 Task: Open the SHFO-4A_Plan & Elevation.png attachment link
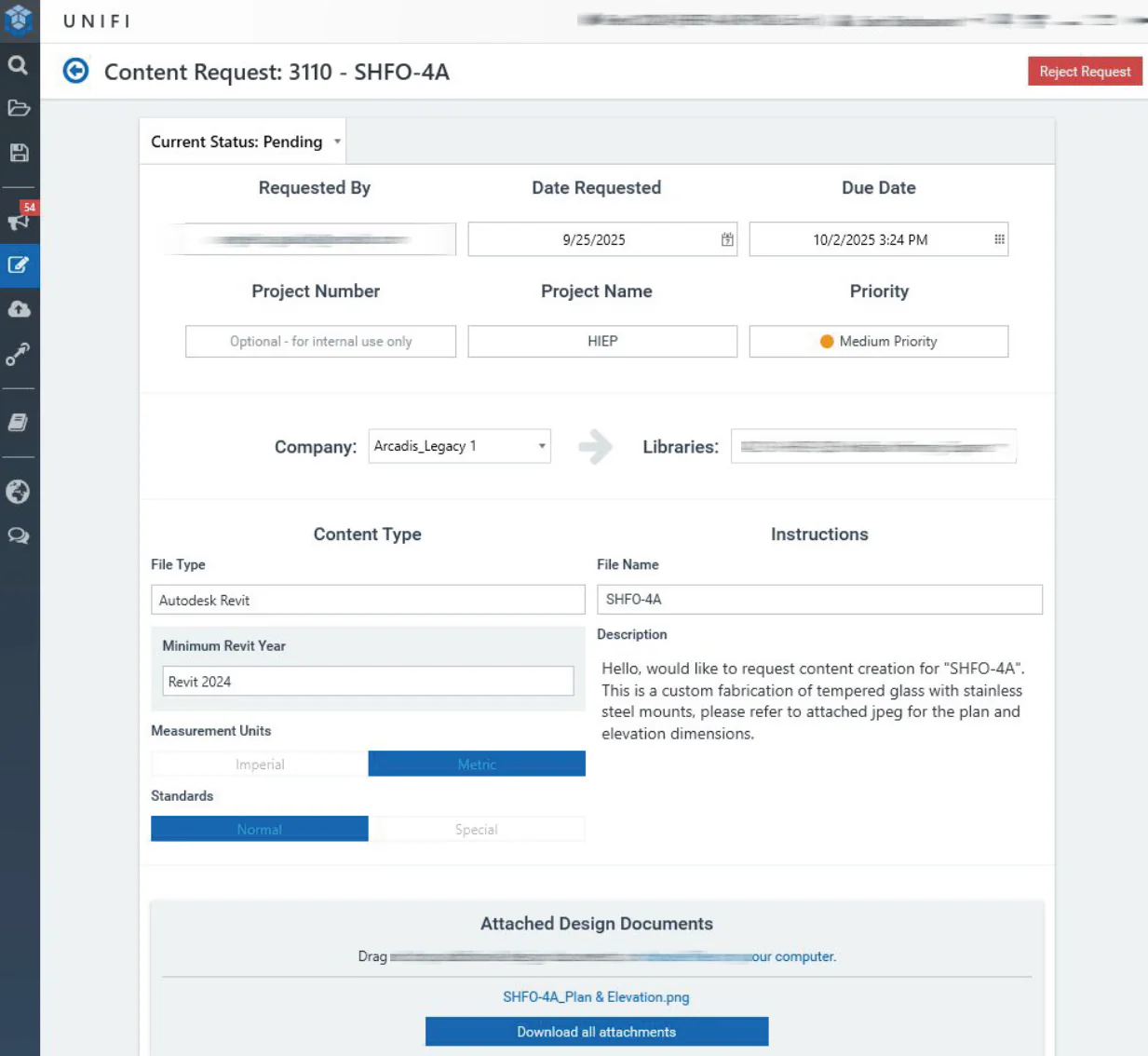click(596, 997)
